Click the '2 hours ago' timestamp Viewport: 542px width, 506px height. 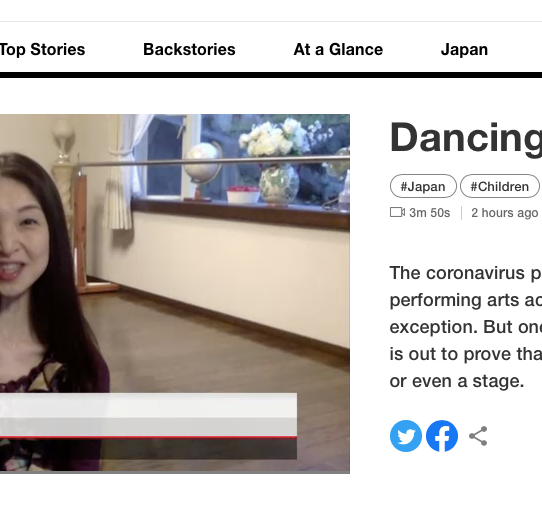505,213
